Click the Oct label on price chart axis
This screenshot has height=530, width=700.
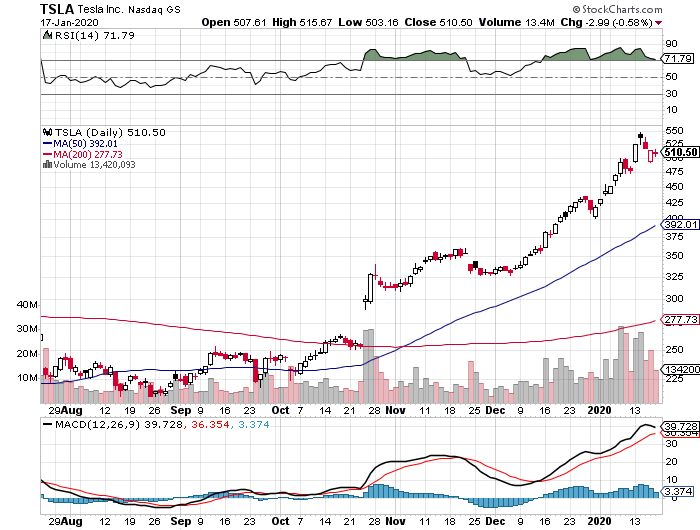pyautogui.click(x=280, y=410)
